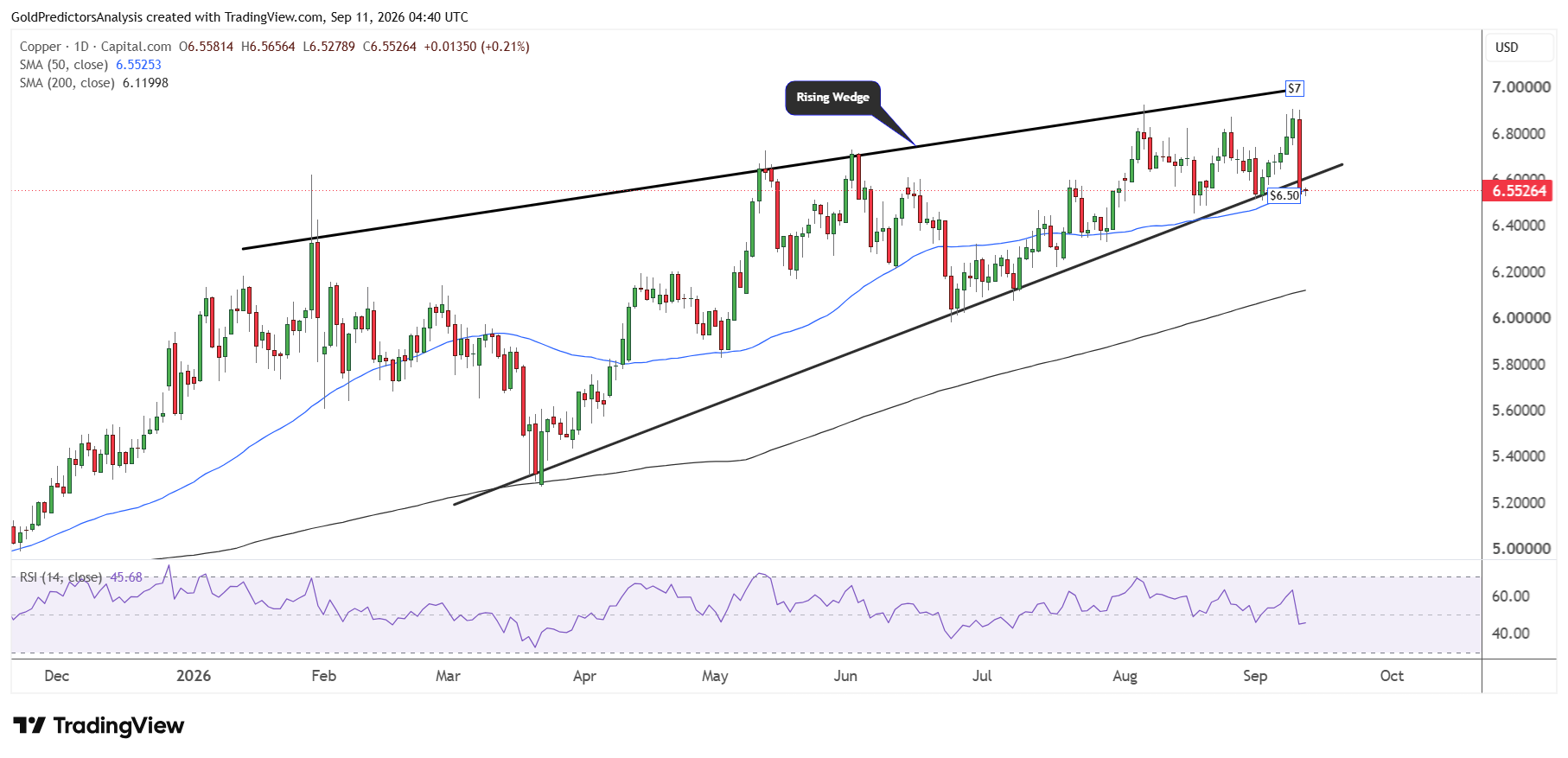Click the 5.00000 price axis label

point(1520,549)
